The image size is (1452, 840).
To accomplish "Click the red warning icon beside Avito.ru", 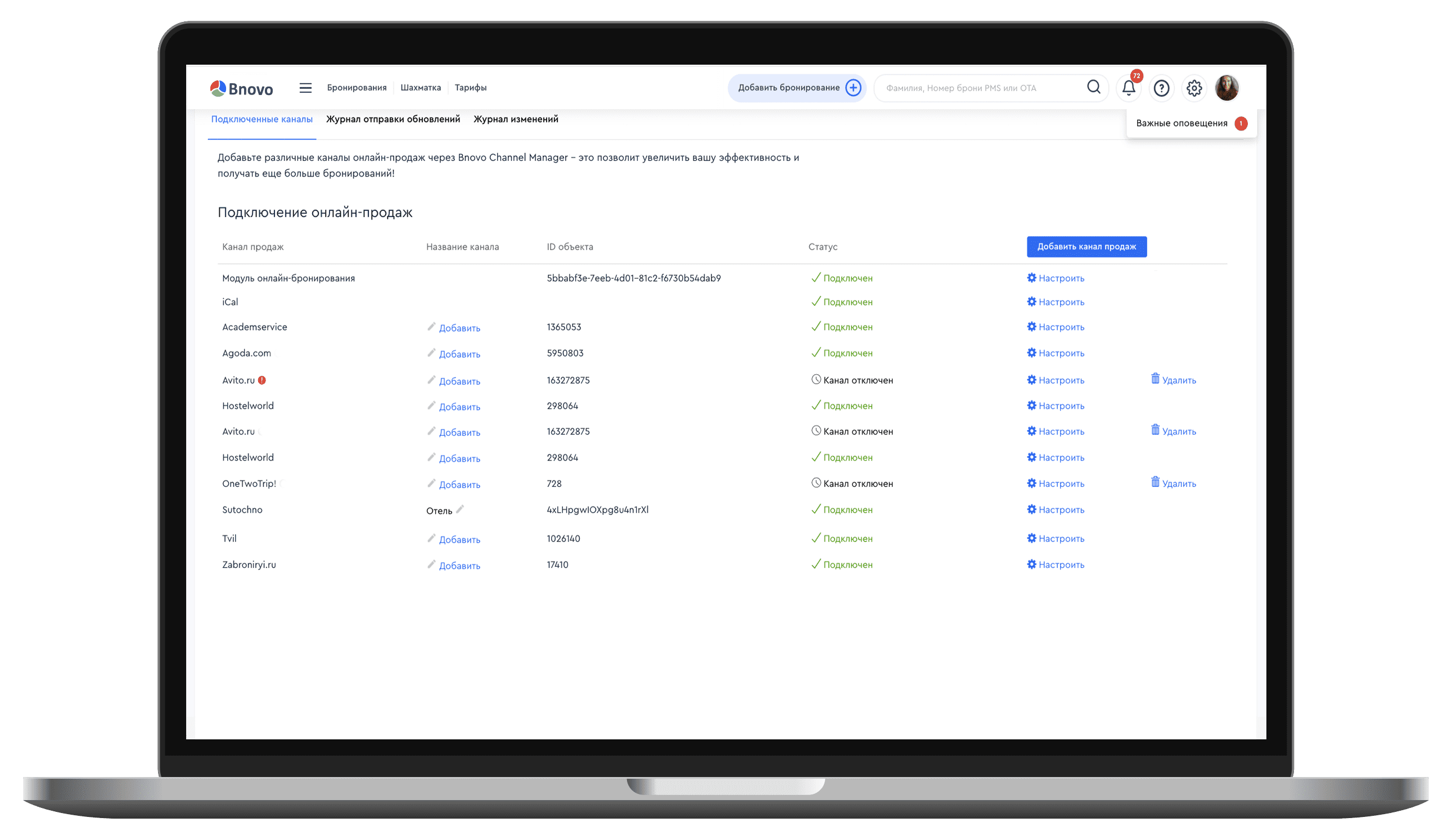I will pyautogui.click(x=261, y=380).
